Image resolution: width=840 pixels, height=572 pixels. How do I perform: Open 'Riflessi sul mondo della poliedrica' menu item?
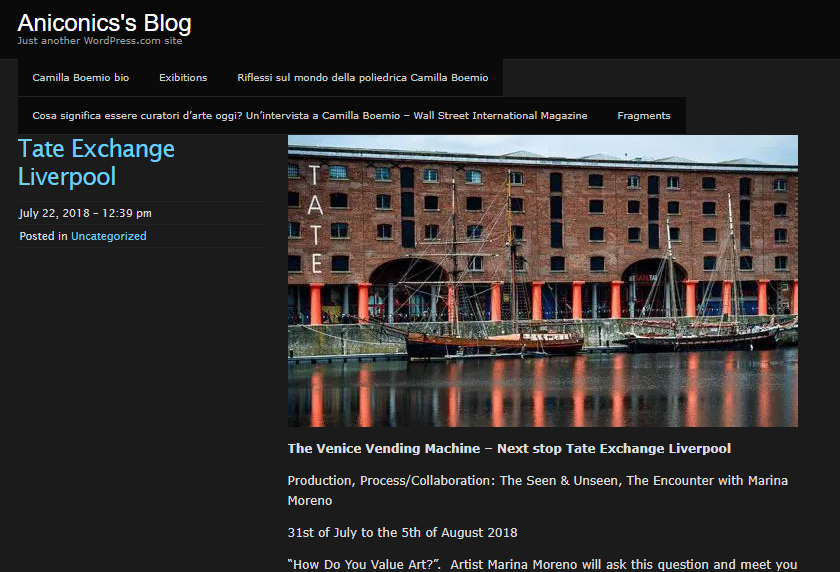click(363, 78)
